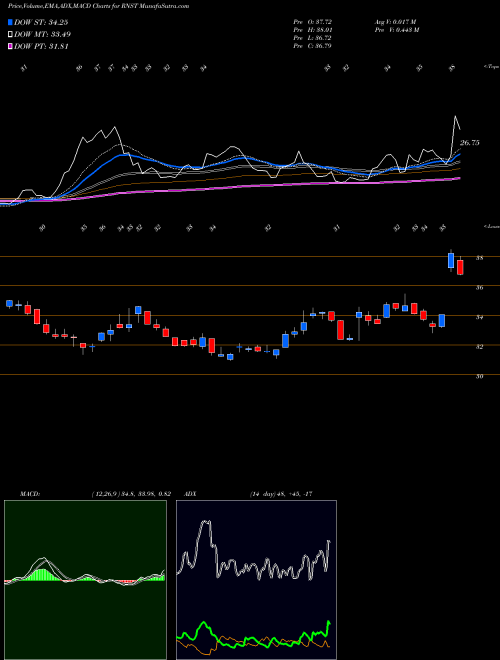Click the 'DOW MT: 33.49' legend label
Viewport: 500px width, 660px height.
click(43, 35)
